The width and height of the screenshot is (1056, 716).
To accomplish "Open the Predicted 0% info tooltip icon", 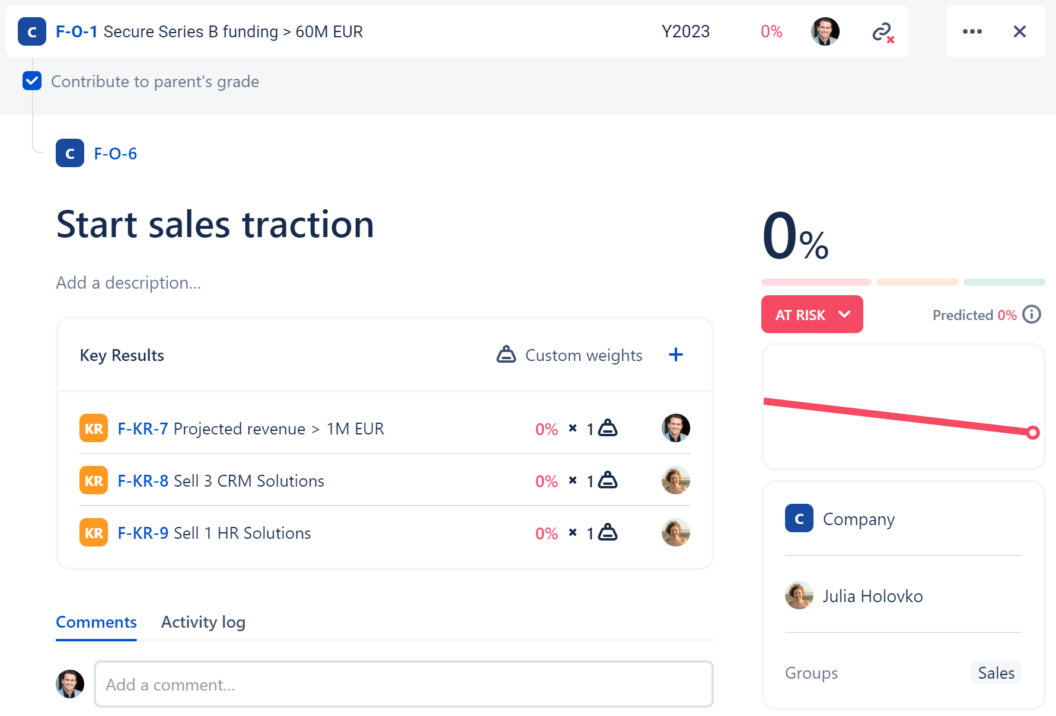I will [x=1031, y=314].
